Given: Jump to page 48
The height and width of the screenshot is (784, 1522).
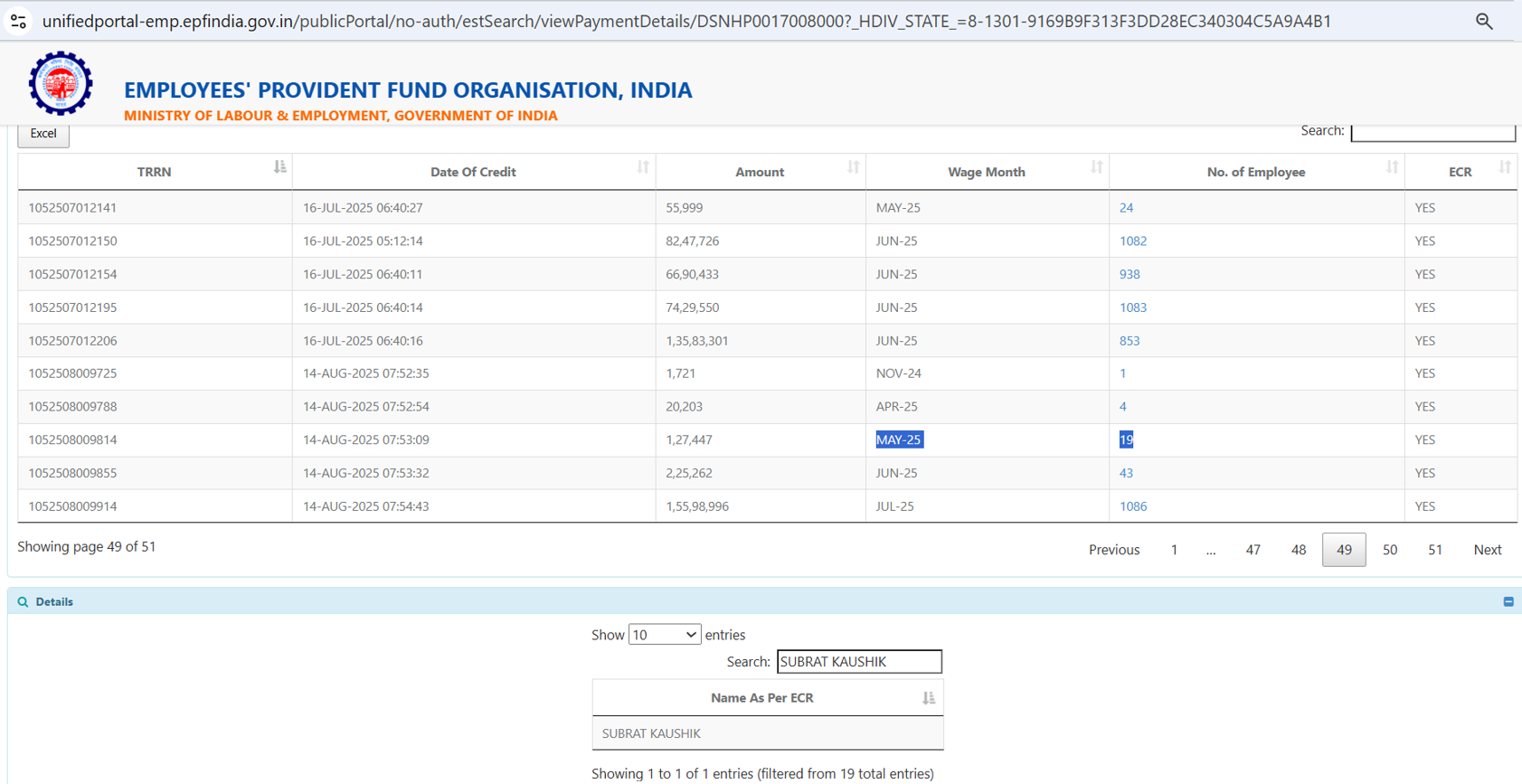Looking at the screenshot, I should tap(1298, 550).
